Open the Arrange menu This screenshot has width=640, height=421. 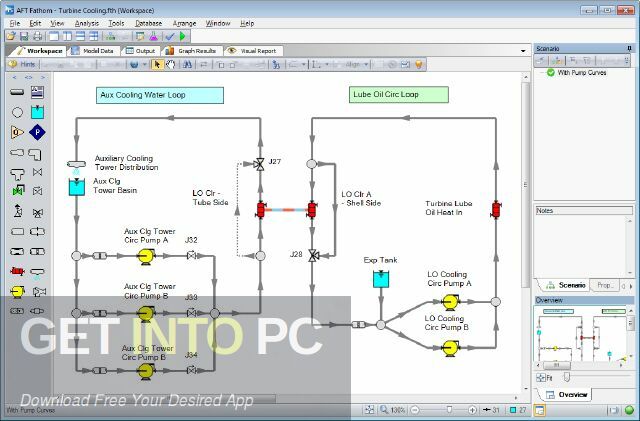184,23
